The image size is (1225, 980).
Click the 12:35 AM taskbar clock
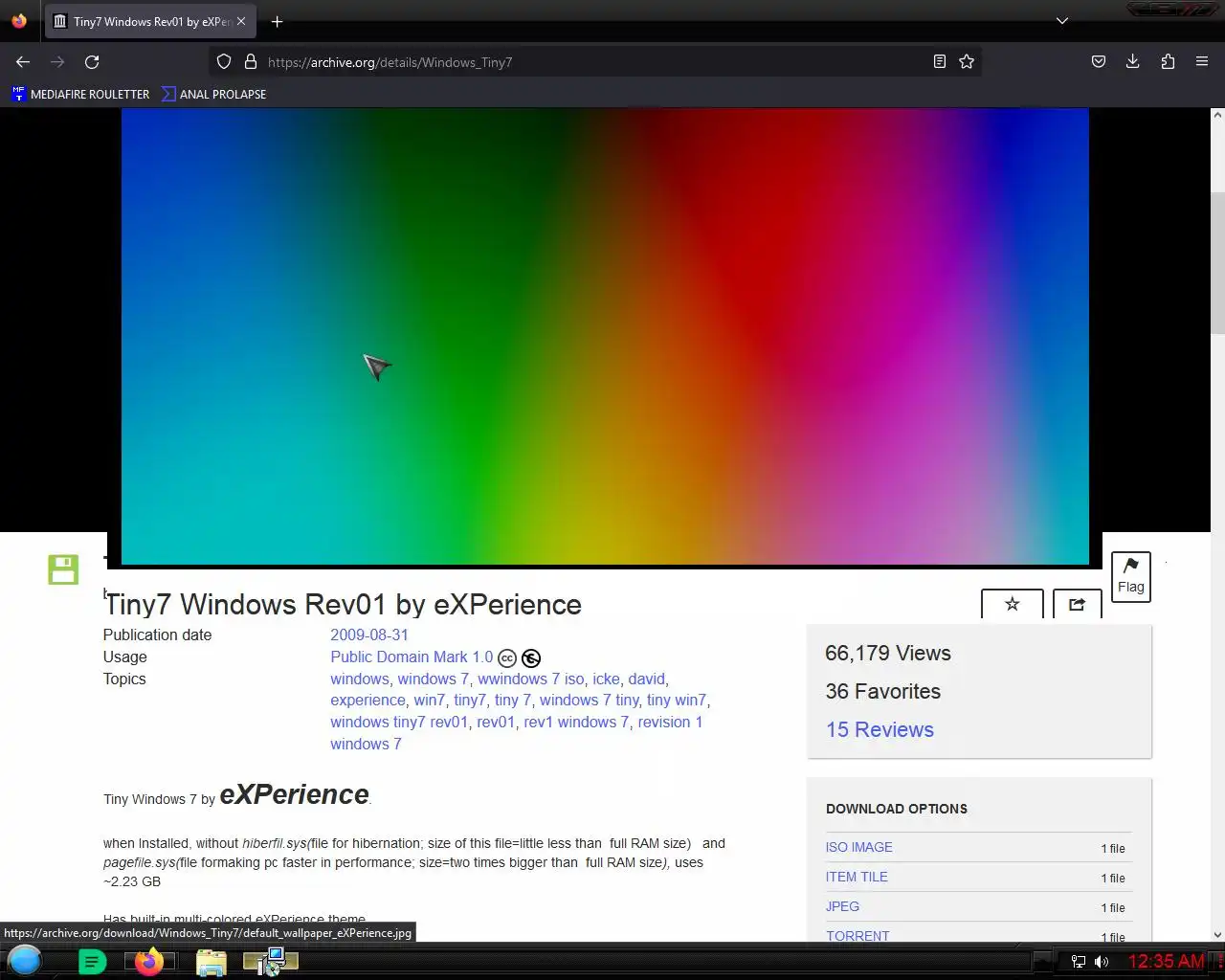point(1166,961)
